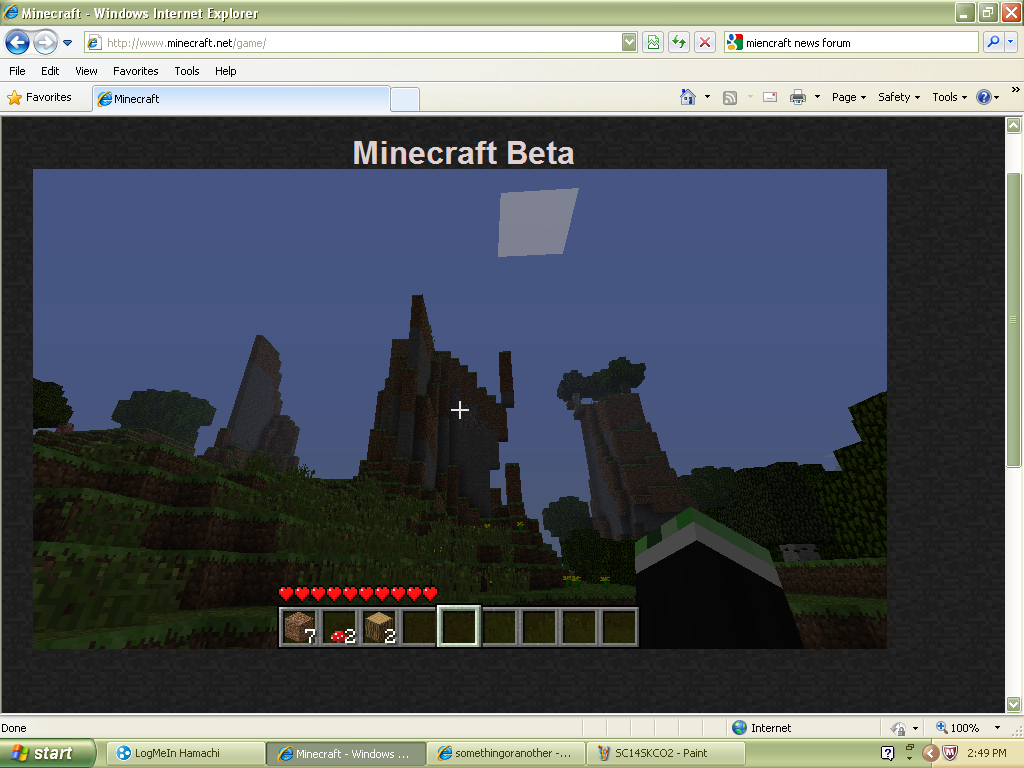Open a new blank tab
Screen dimensions: 1024x768
405,99
